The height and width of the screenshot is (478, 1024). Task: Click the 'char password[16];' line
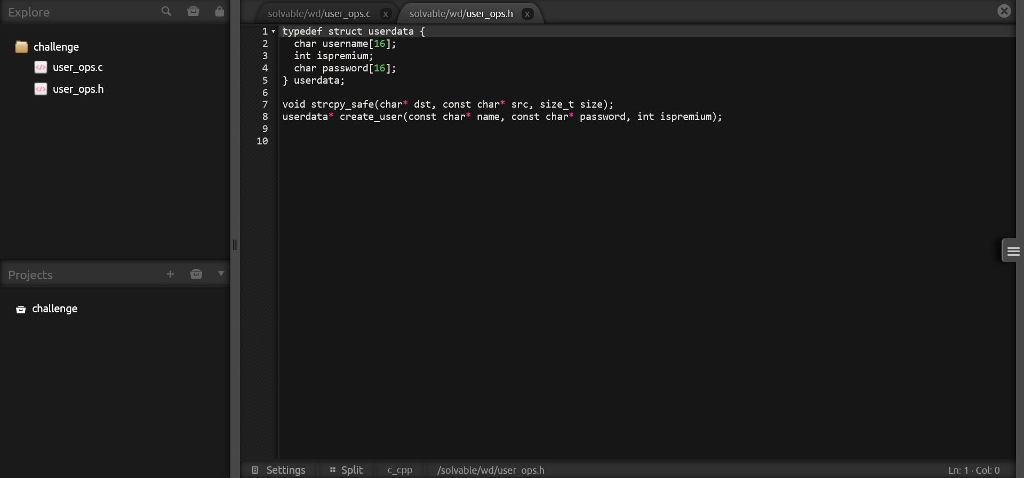point(345,68)
